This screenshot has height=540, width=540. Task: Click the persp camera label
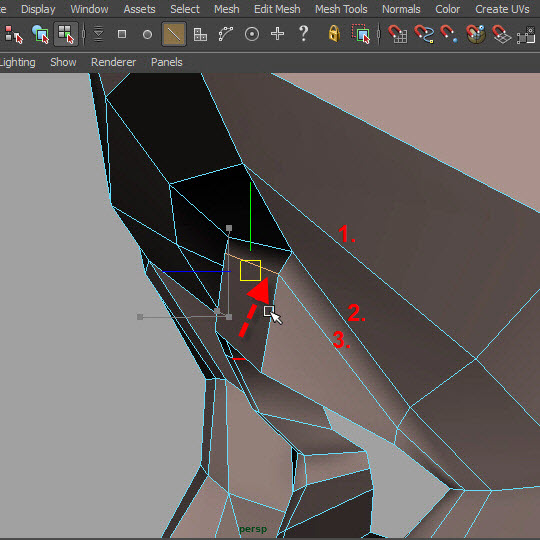(253, 530)
